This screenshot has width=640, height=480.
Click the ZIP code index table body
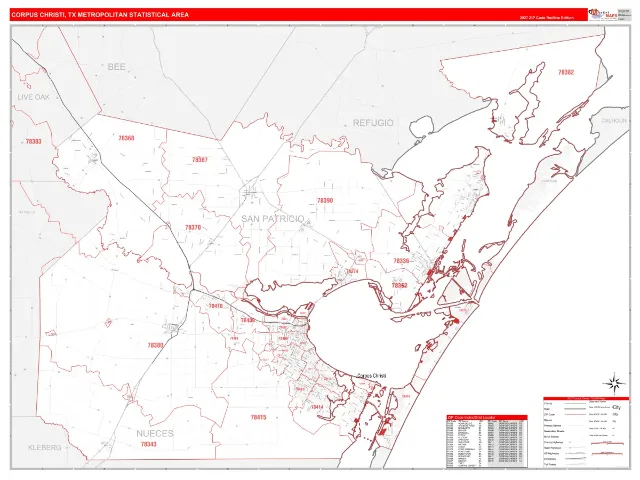click(487, 444)
